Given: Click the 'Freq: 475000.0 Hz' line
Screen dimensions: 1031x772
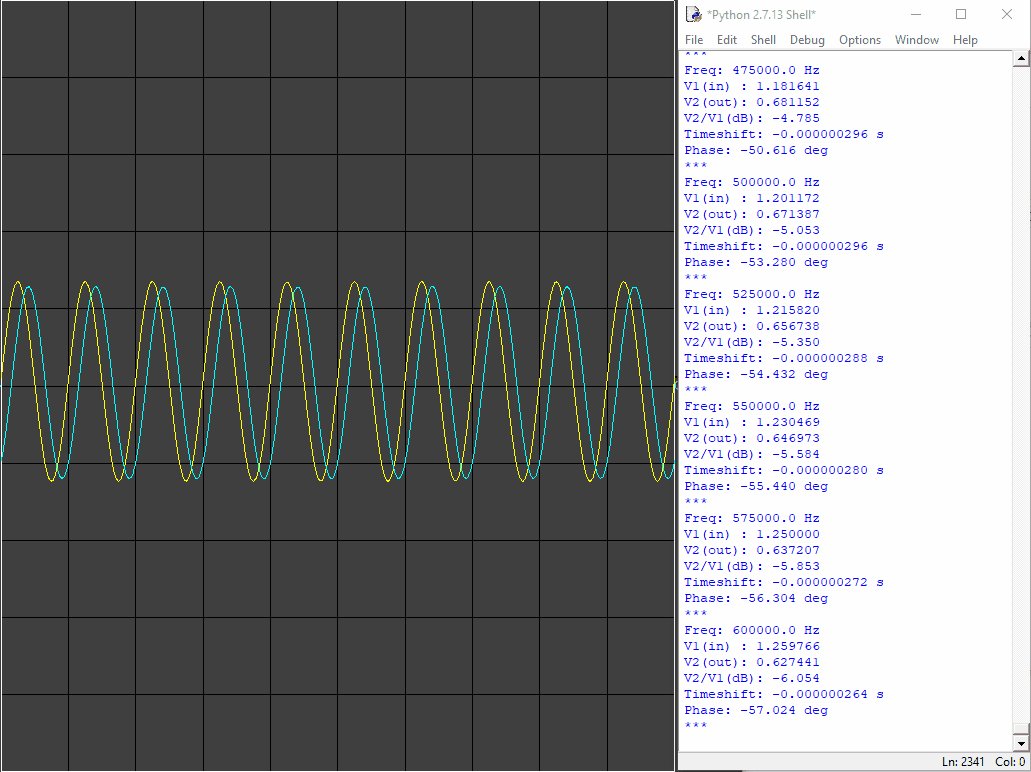Looking at the screenshot, I should pyautogui.click(x=752, y=70).
